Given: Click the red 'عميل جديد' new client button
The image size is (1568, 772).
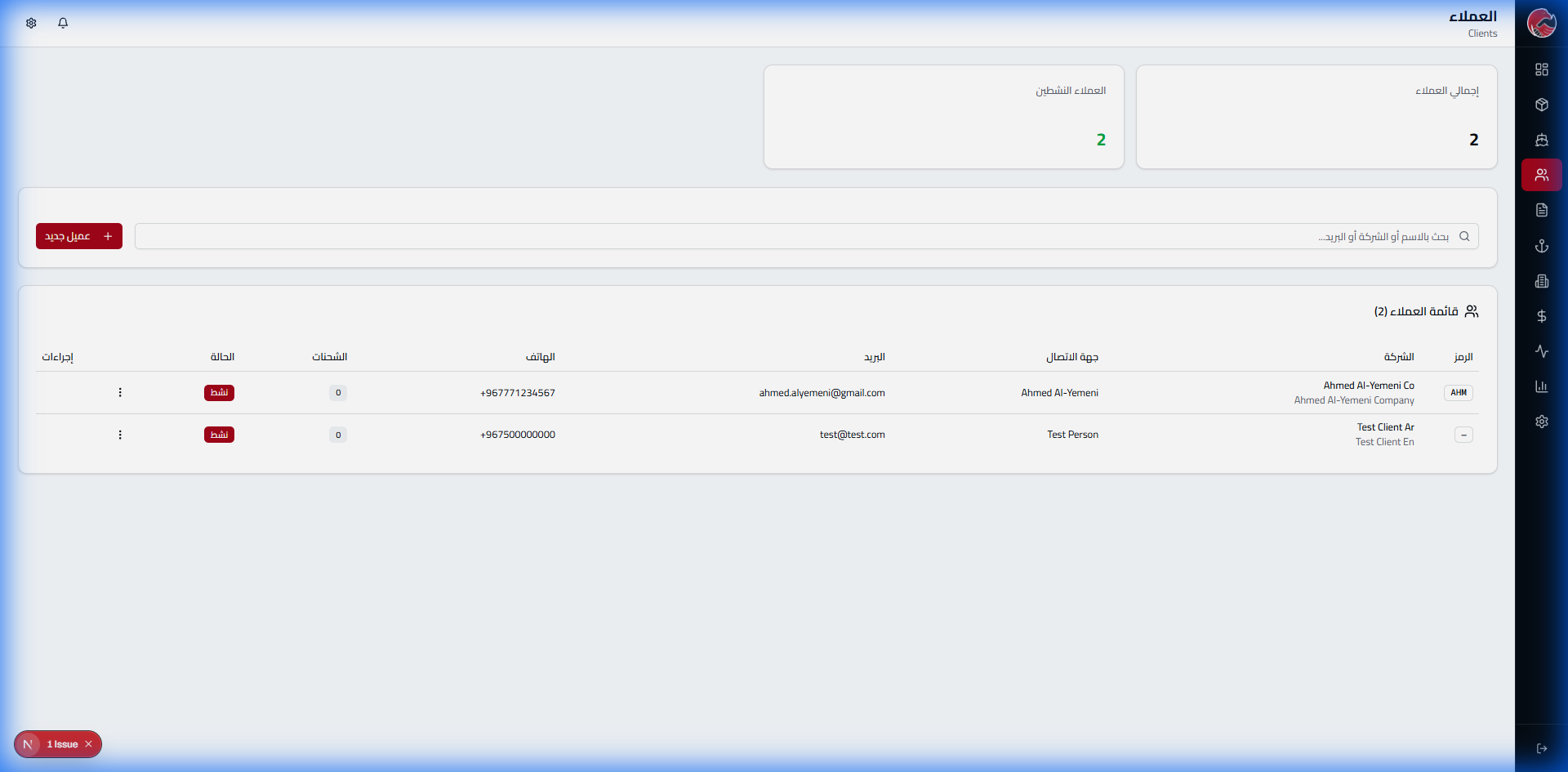Looking at the screenshot, I should coord(79,236).
